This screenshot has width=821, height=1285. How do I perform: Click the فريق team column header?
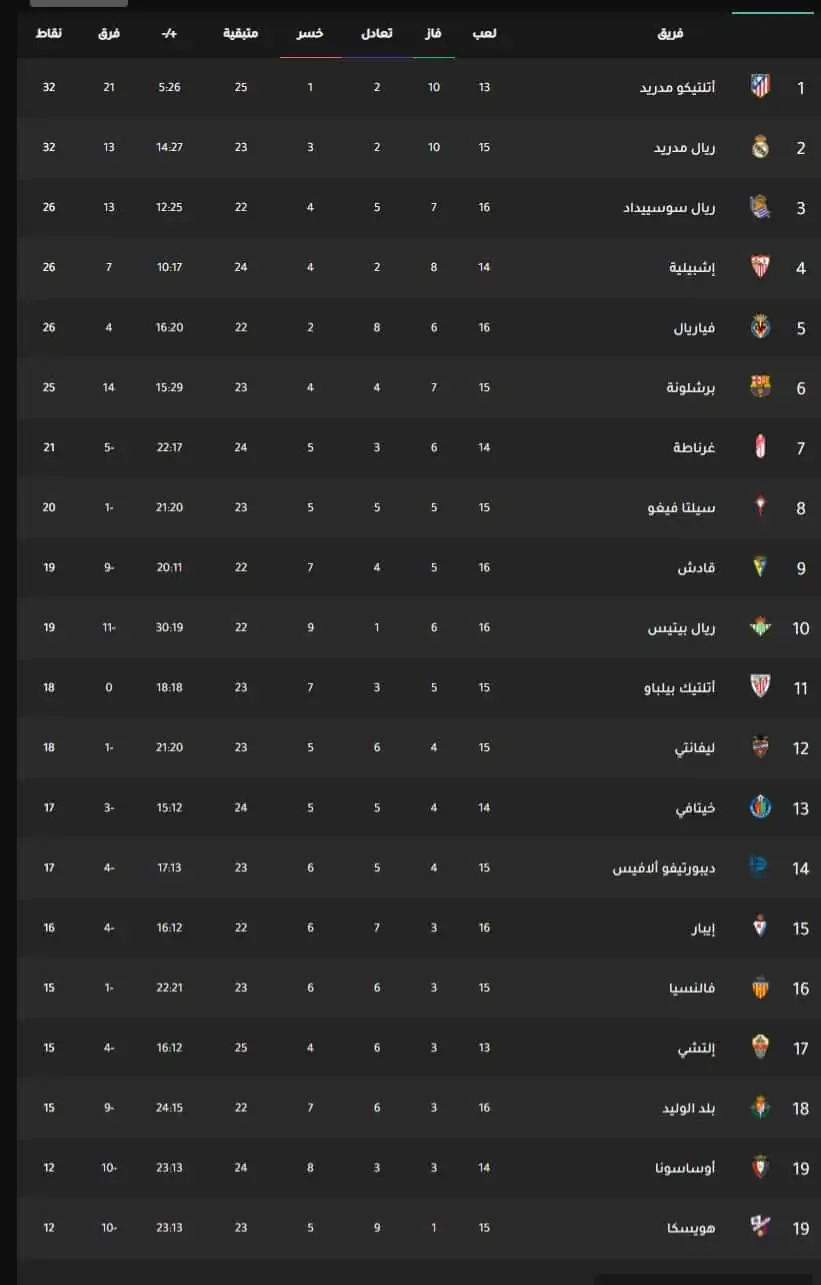click(x=671, y=33)
